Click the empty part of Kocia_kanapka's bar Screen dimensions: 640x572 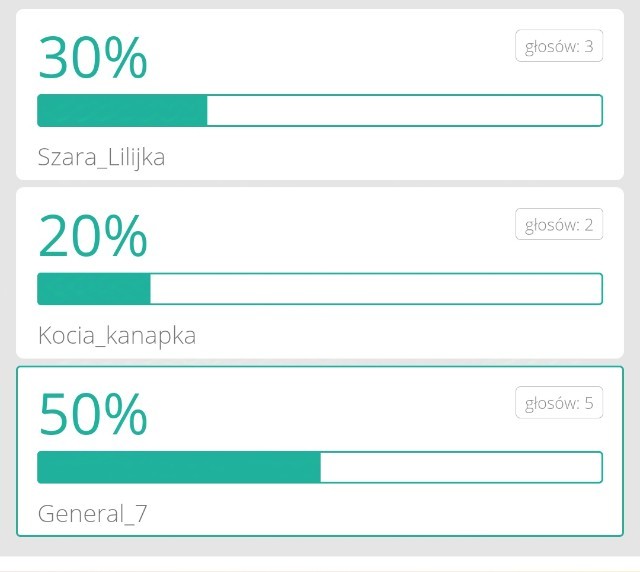(376, 289)
